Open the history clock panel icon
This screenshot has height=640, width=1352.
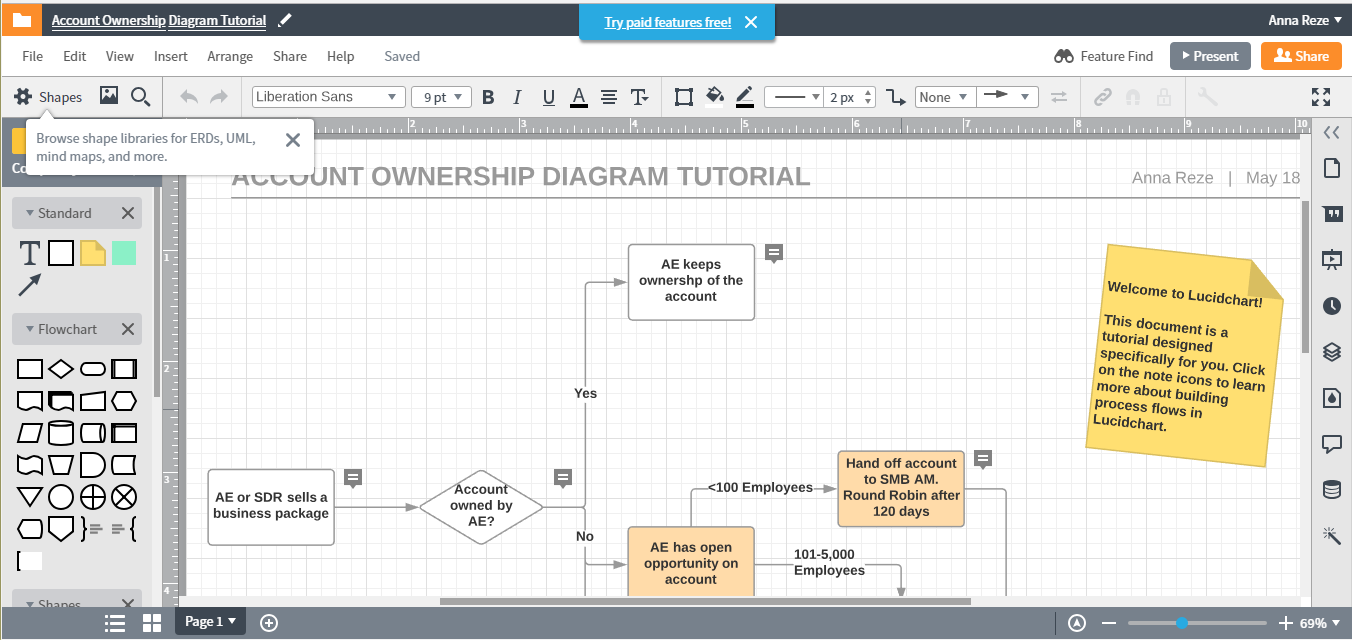pos(1331,306)
